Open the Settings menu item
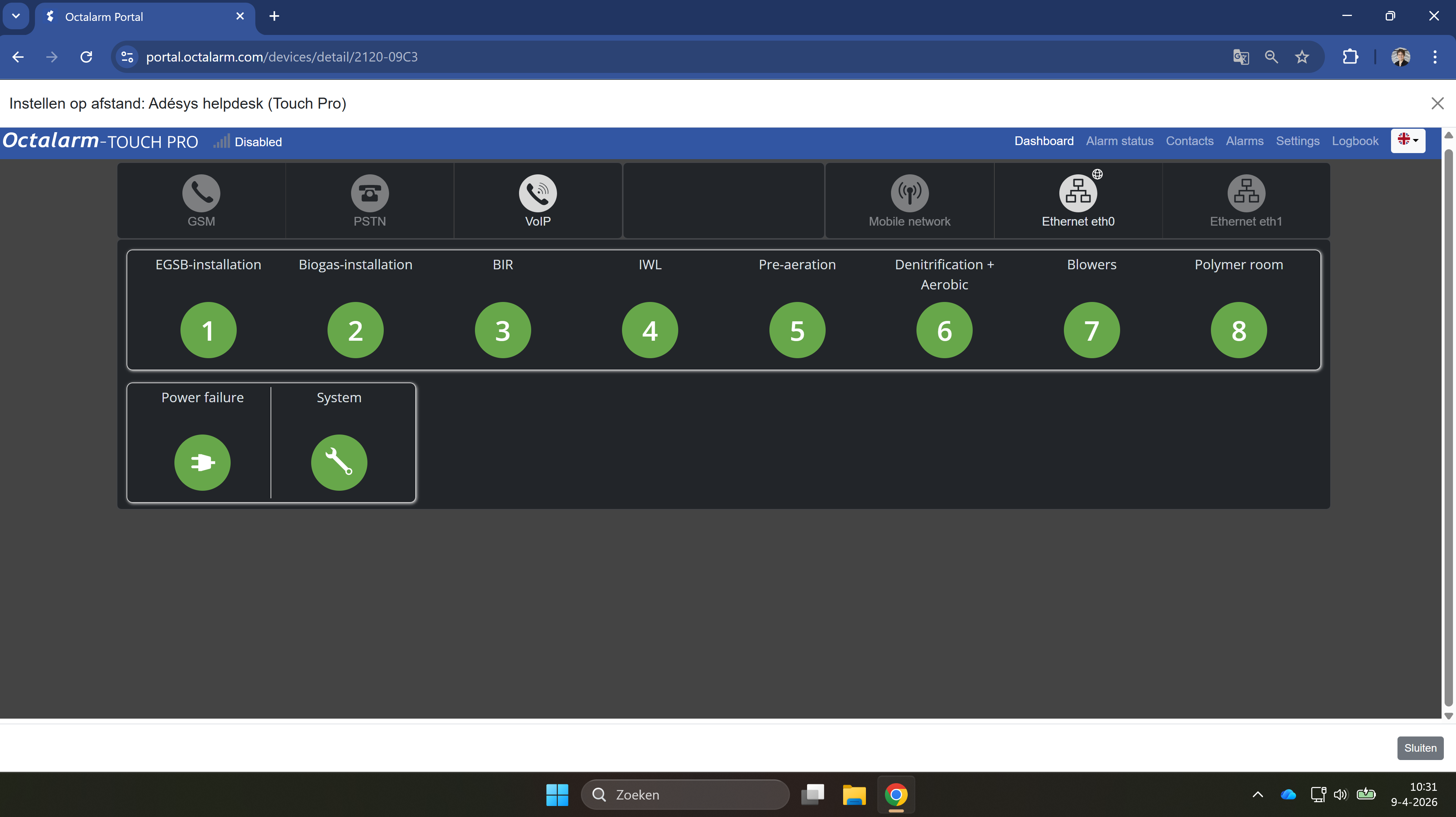 click(1297, 141)
